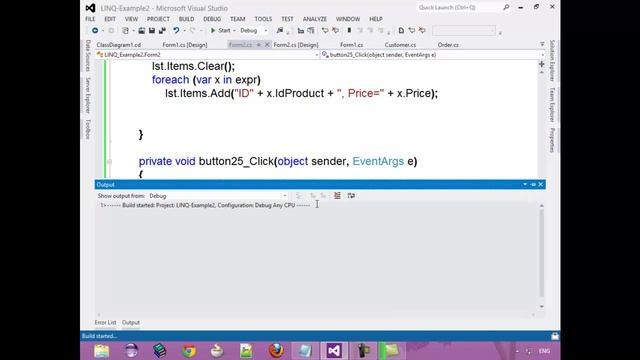Open the LINQ_Example2.Form2 class dropdown
Image resolution: width=640 pixels, height=360 pixels.
tap(207, 55)
